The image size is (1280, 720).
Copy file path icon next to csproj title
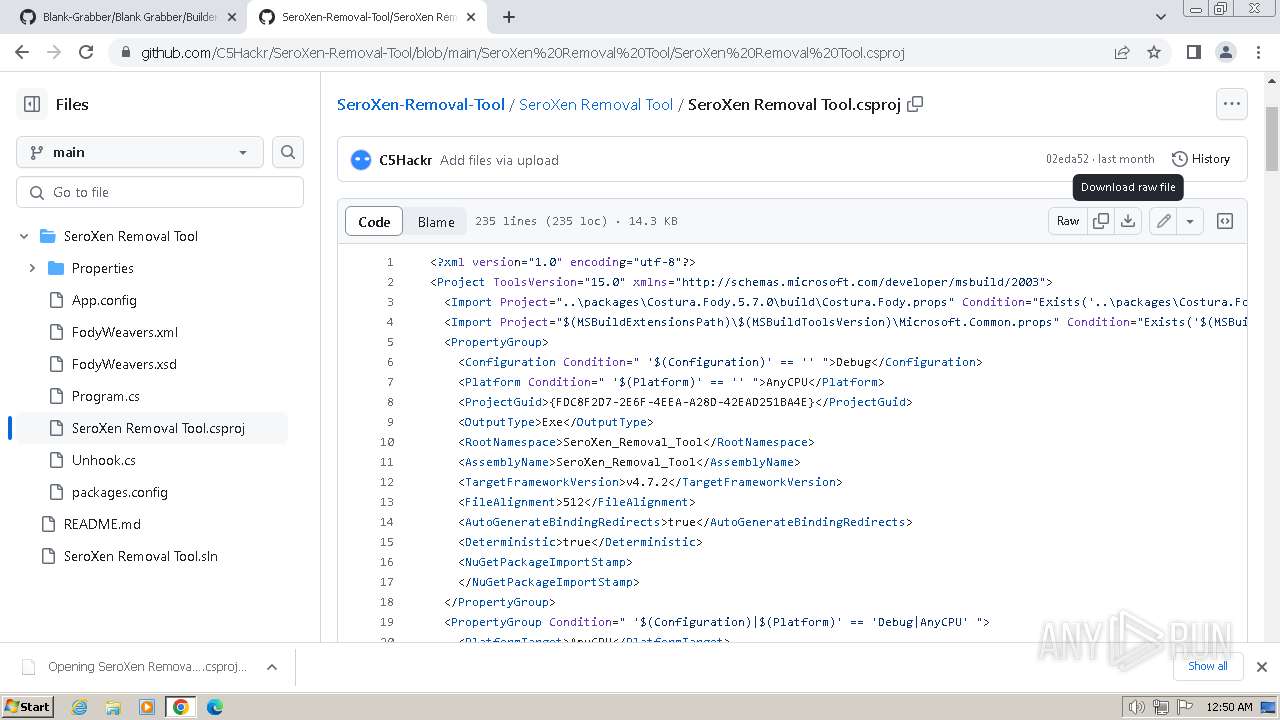[915, 104]
